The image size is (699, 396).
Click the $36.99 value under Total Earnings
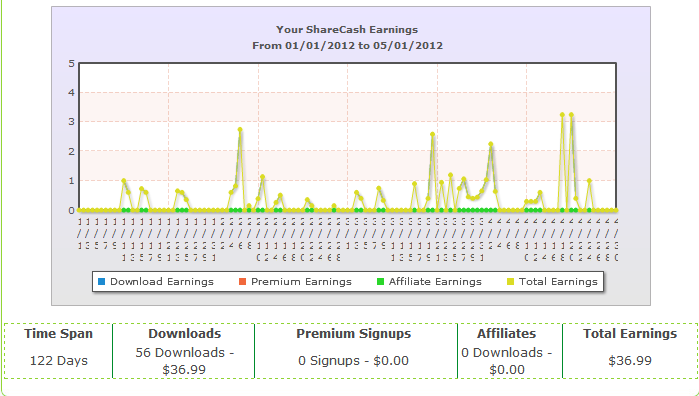[x=630, y=360]
